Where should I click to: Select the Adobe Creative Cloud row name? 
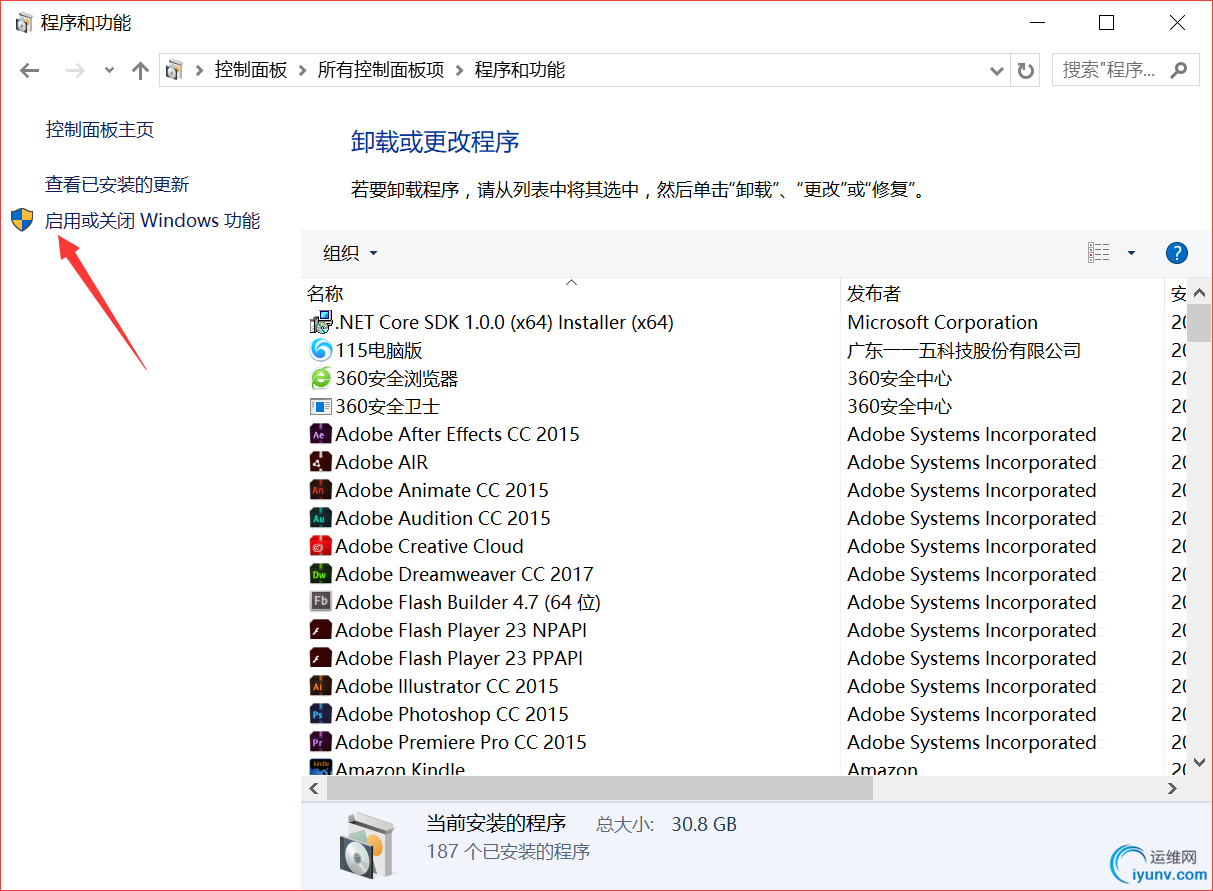pos(429,546)
